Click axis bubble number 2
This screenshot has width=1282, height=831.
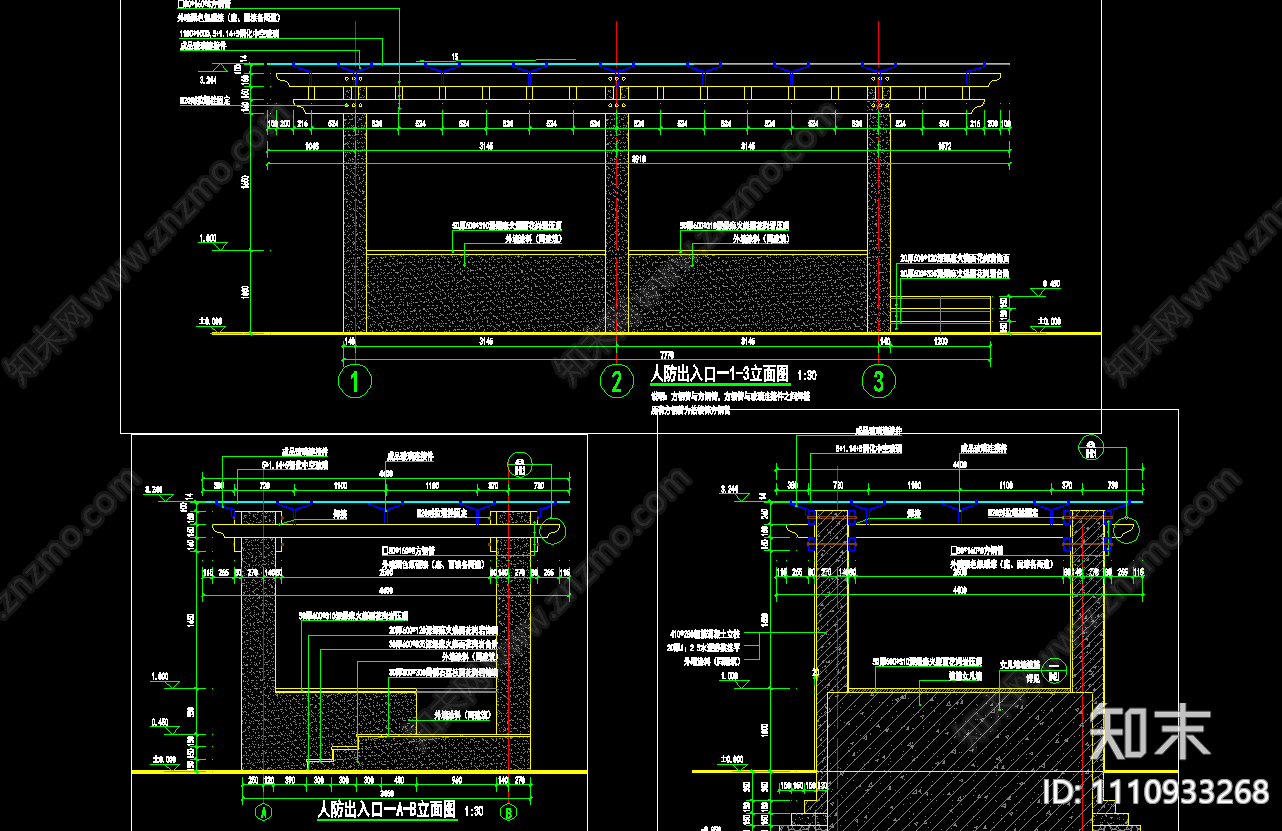tap(617, 381)
